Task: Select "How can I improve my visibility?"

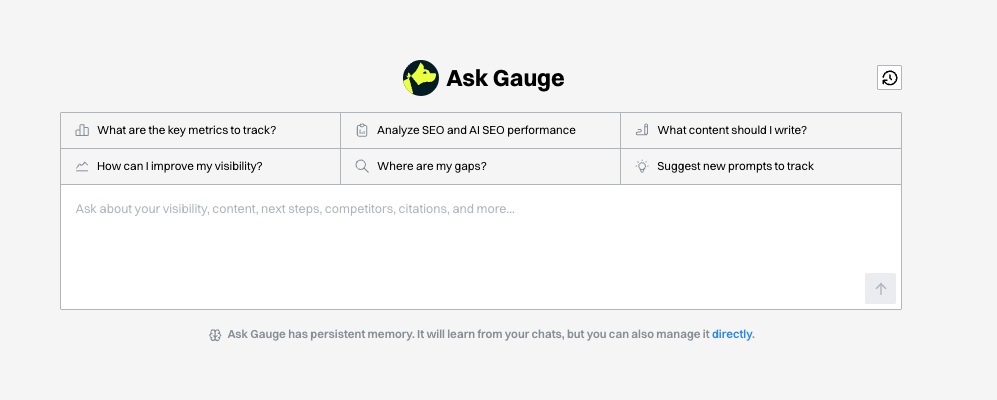Action: click(179, 166)
